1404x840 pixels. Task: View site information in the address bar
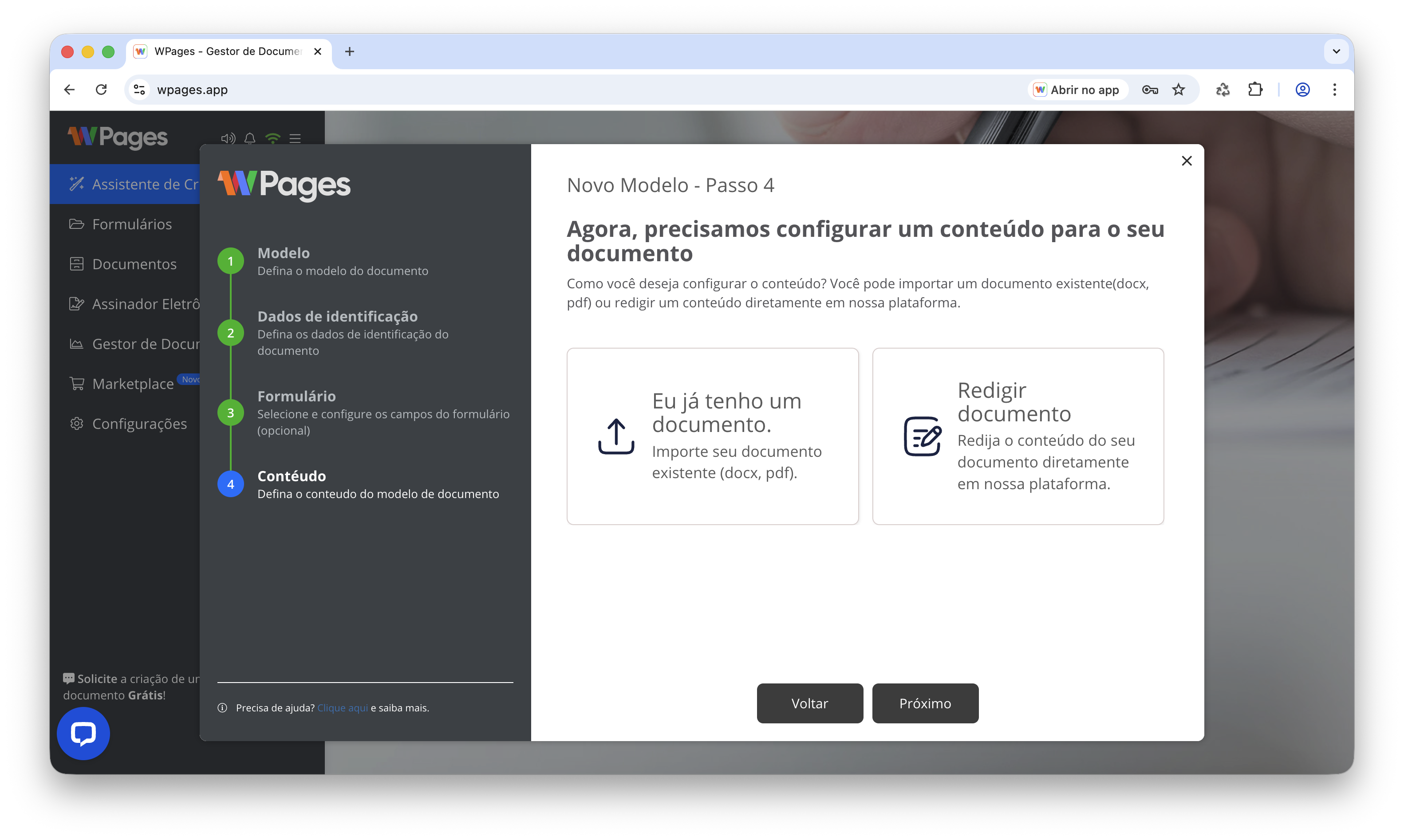pos(138,90)
